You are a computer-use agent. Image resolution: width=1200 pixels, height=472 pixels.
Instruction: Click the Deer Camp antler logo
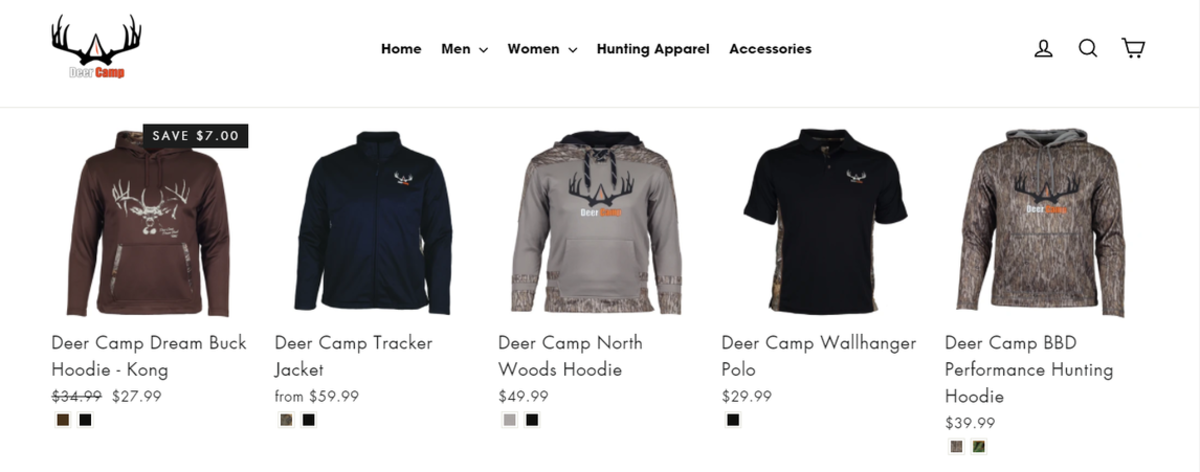click(97, 47)
